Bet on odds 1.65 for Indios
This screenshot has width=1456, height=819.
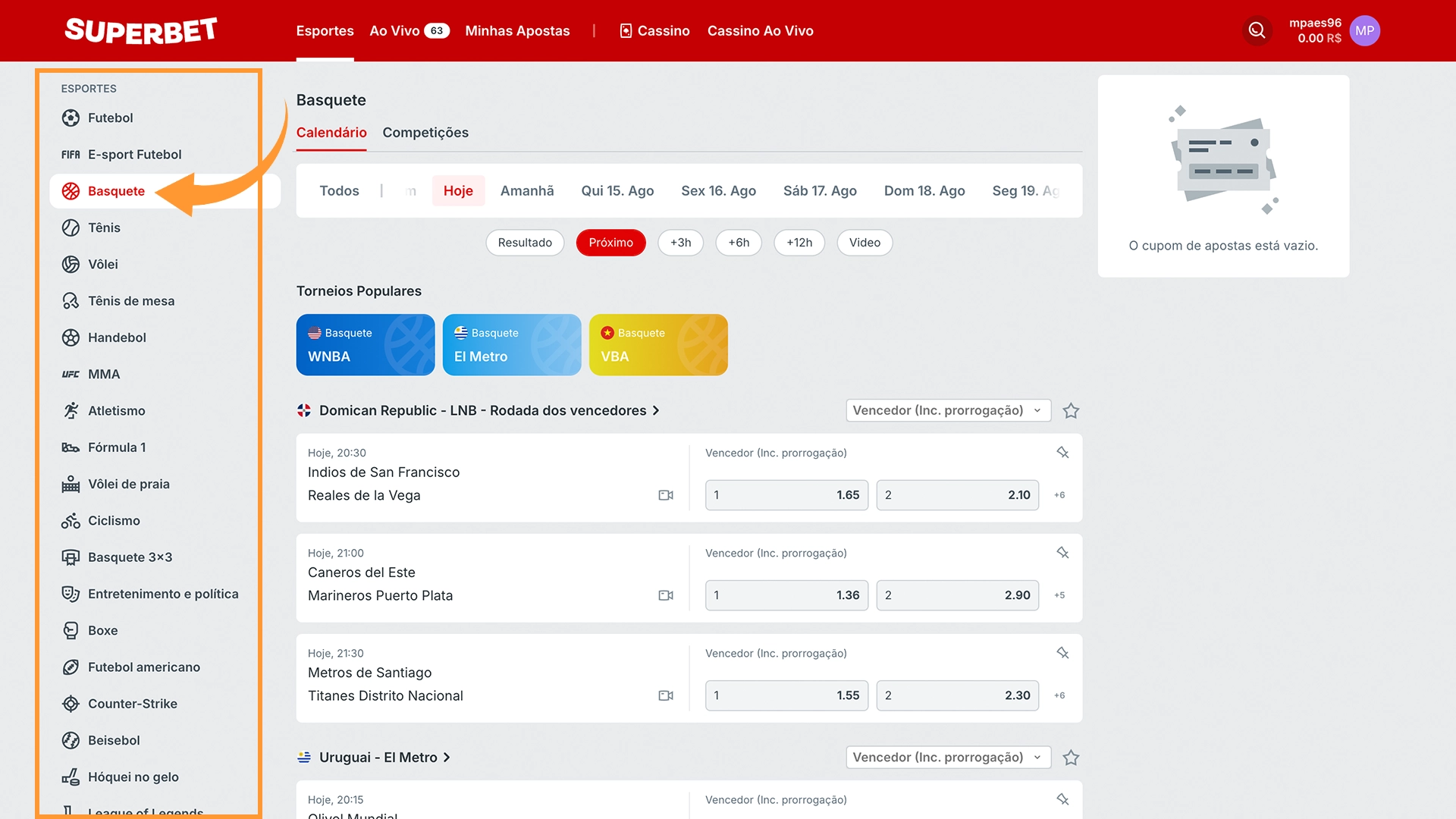point(786,495)
